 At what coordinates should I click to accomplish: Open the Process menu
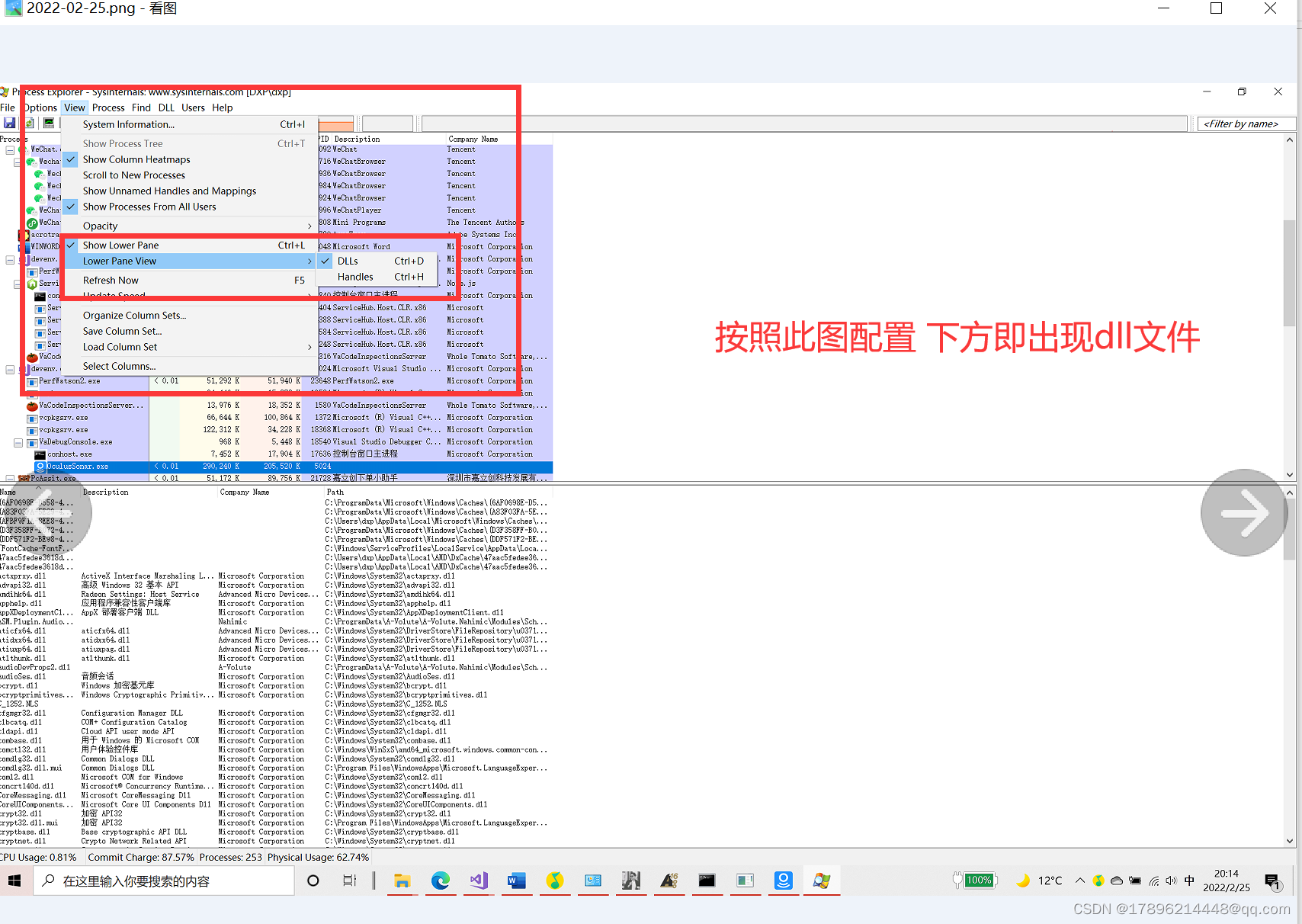[x=108, y=107]
